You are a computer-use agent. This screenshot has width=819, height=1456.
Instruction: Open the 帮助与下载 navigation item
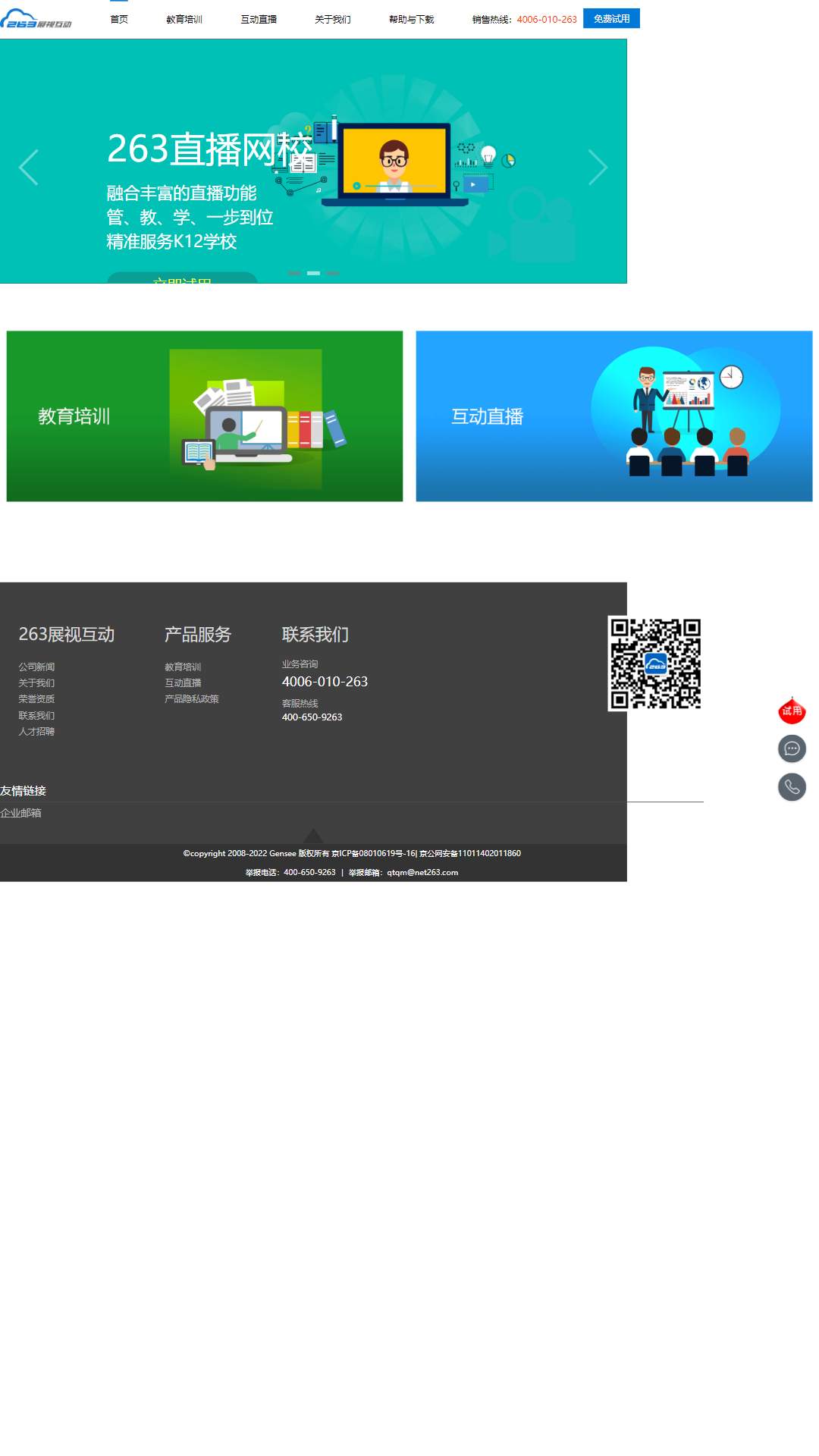pyautogui.click(x=412, y=20)
